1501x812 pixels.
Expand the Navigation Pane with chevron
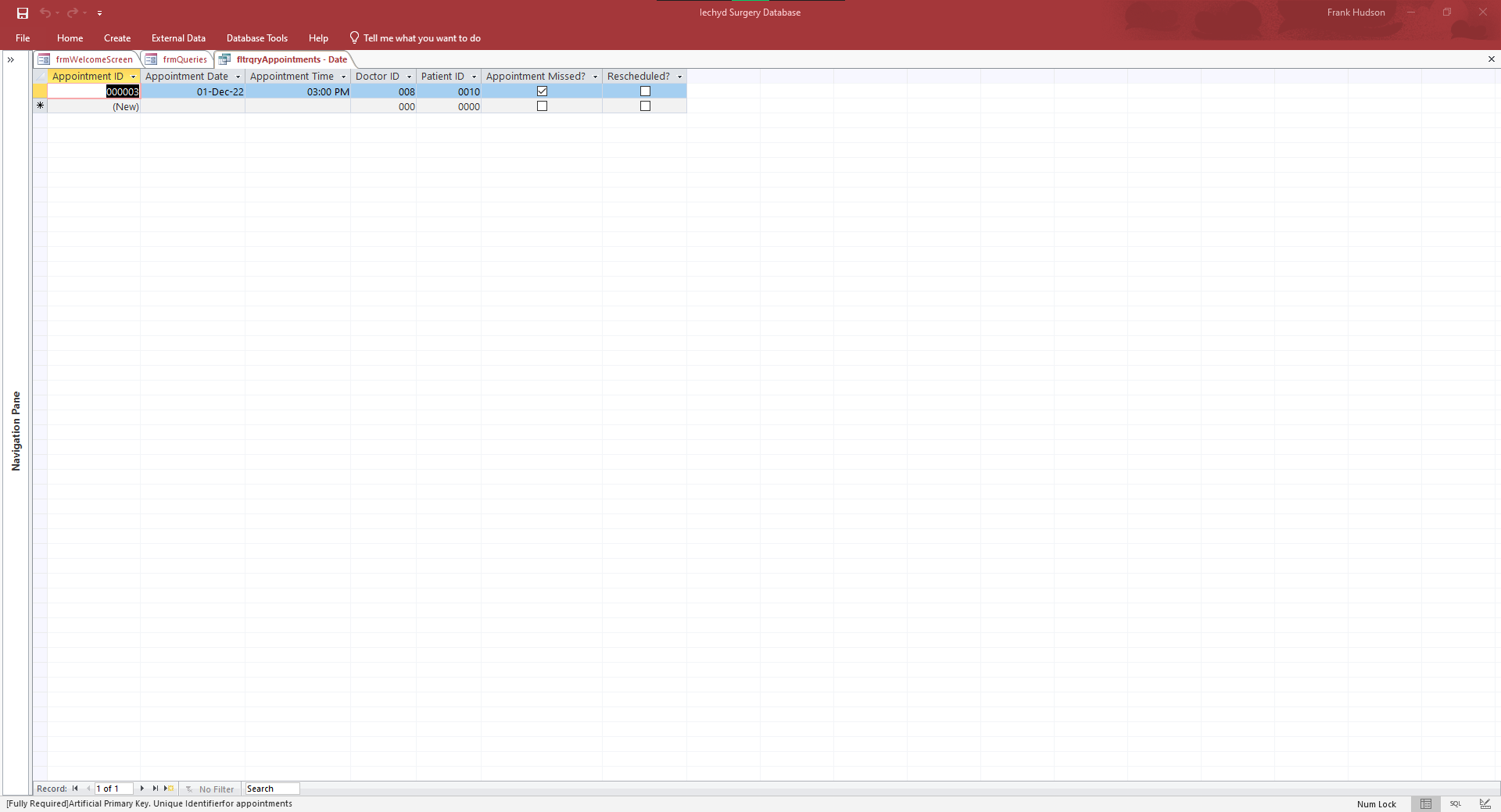pyautogui.click(x=11, y=59)
